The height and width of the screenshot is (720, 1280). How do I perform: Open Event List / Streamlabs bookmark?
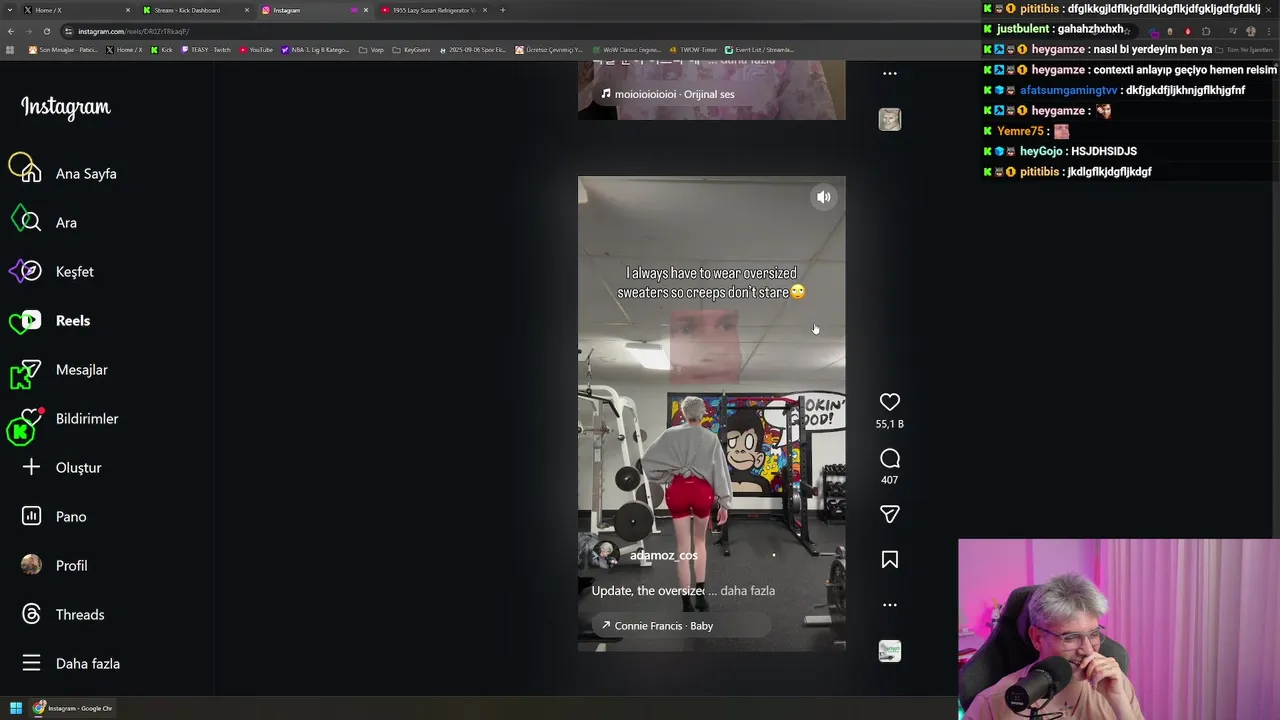(x=760, y=49)
